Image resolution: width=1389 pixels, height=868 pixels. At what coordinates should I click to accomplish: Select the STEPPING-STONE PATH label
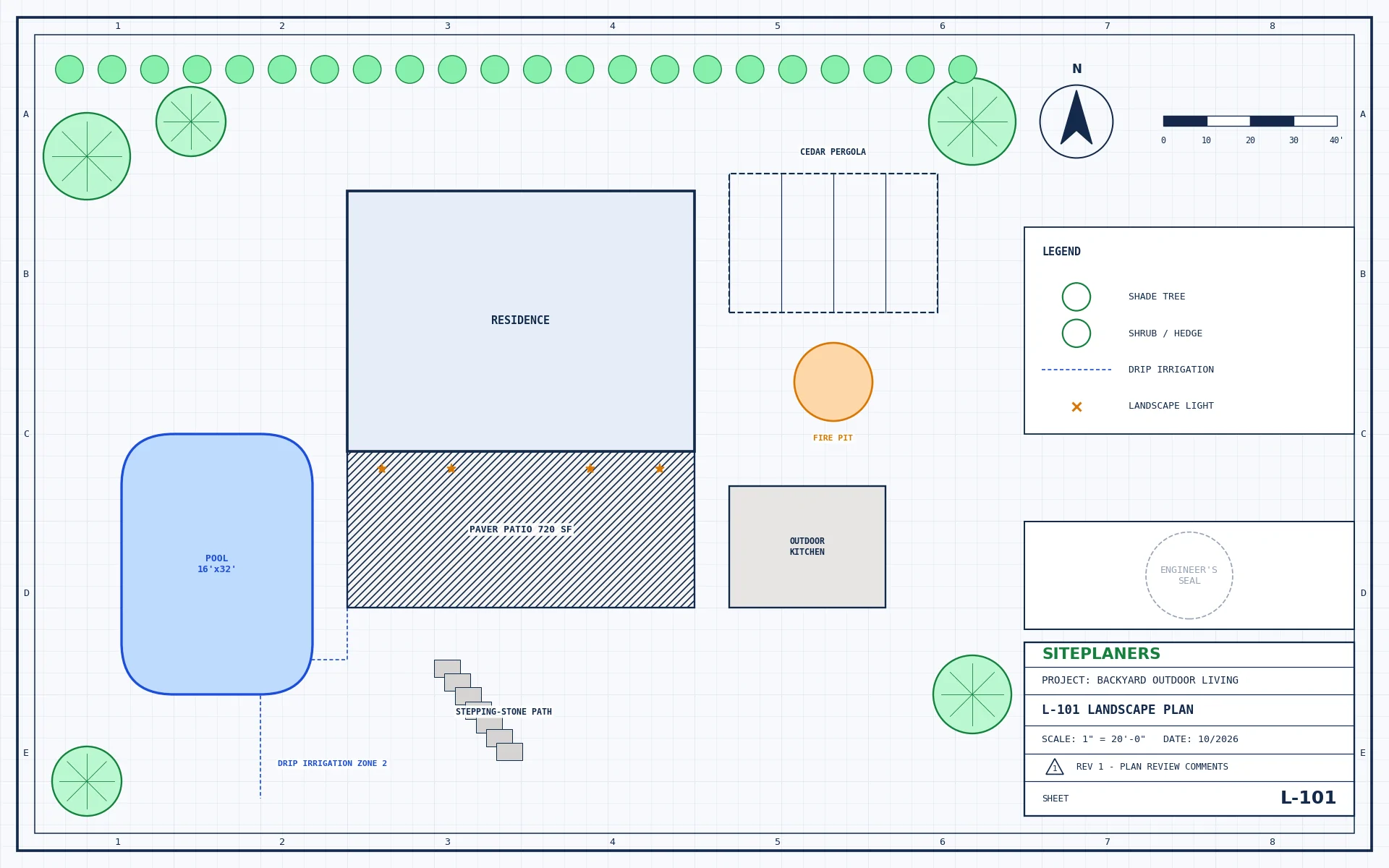pyautogui.click(x=504, y=712)
